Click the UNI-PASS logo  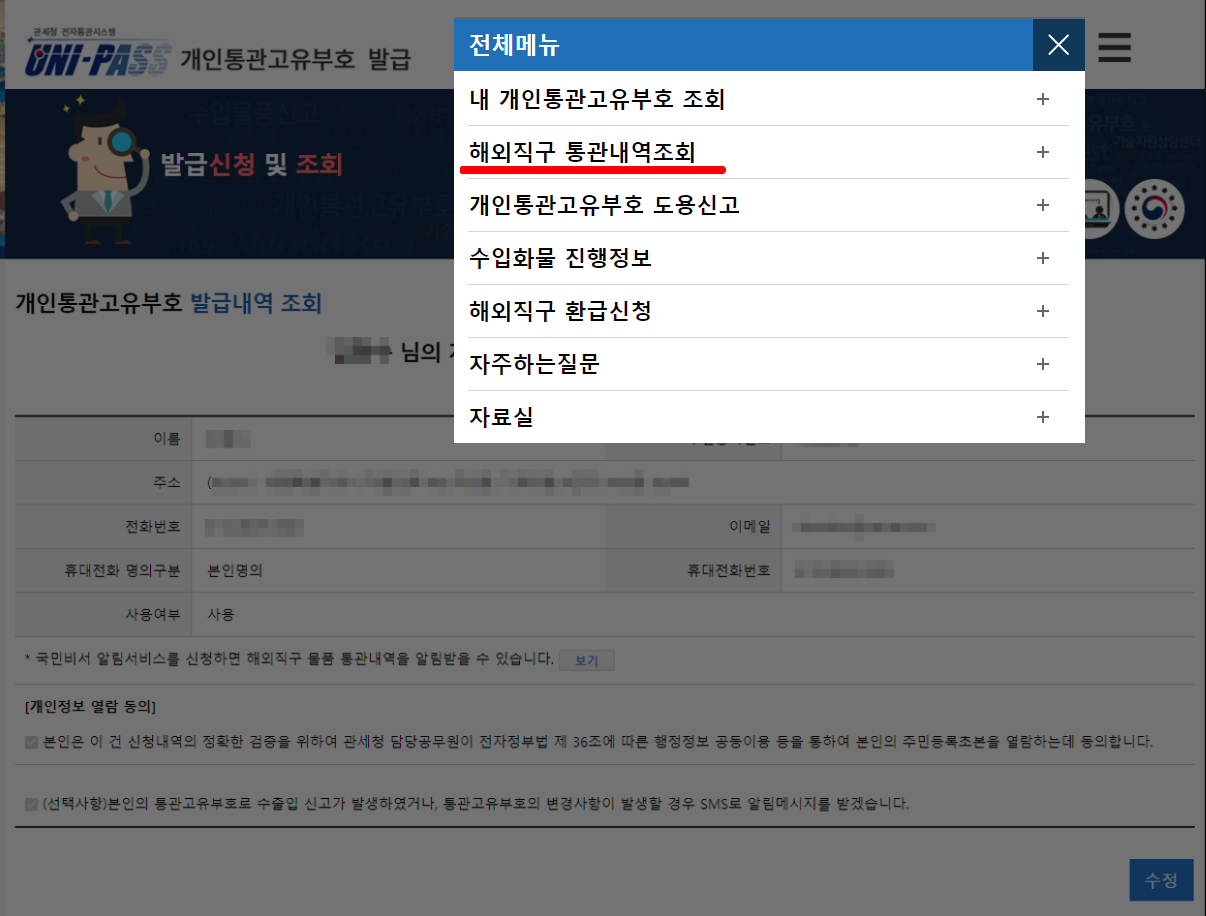click(x=98, y=54)
